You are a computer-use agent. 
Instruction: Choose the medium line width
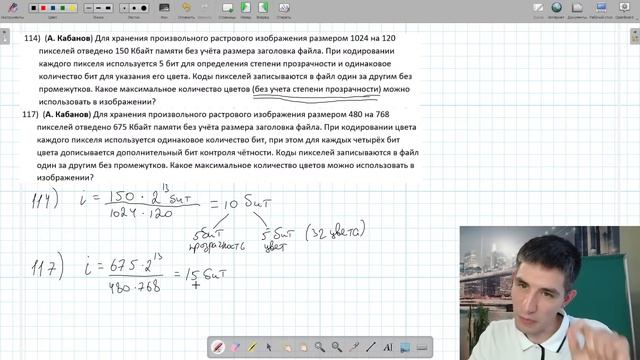tap(98, 8)
